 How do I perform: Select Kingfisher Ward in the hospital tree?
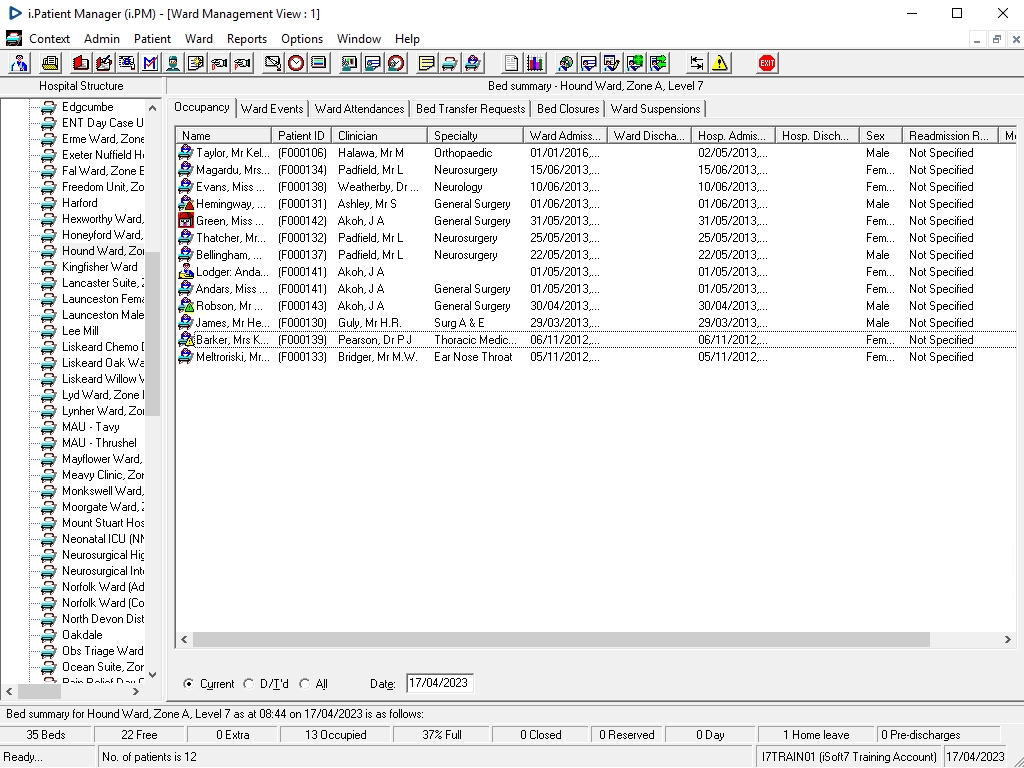point(99,266)
